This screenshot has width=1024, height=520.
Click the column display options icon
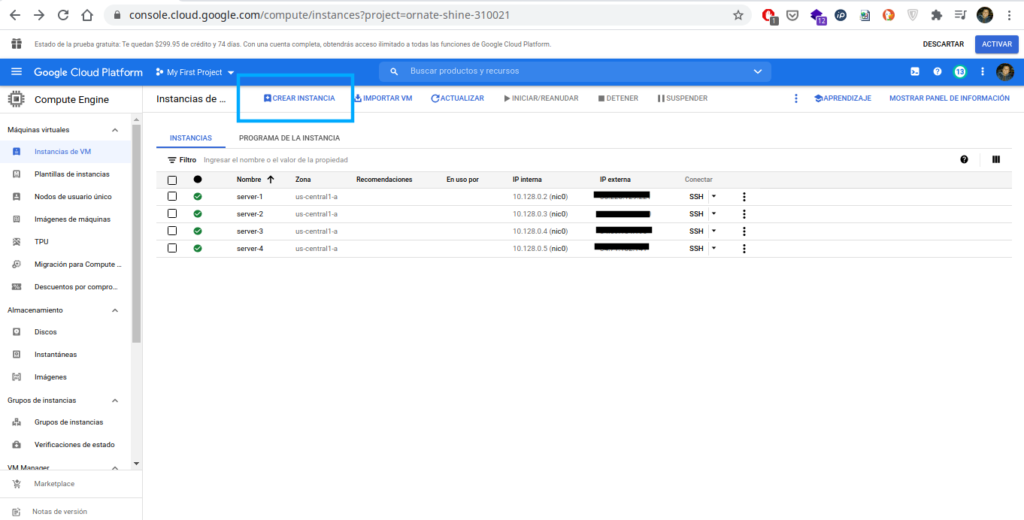(996, 159)
